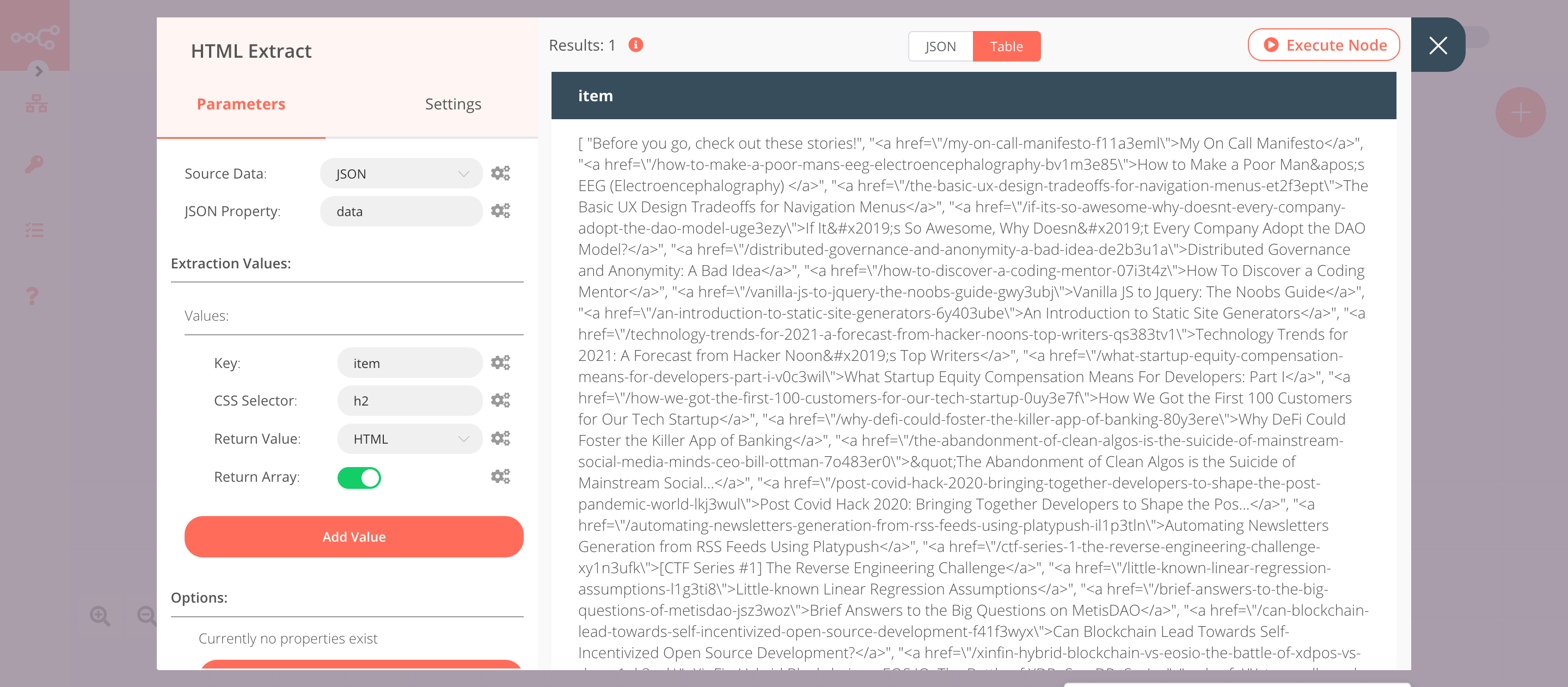Zoom out on the canvas with magnifier icon
The image size is (1568, 687).
[145, 616]
